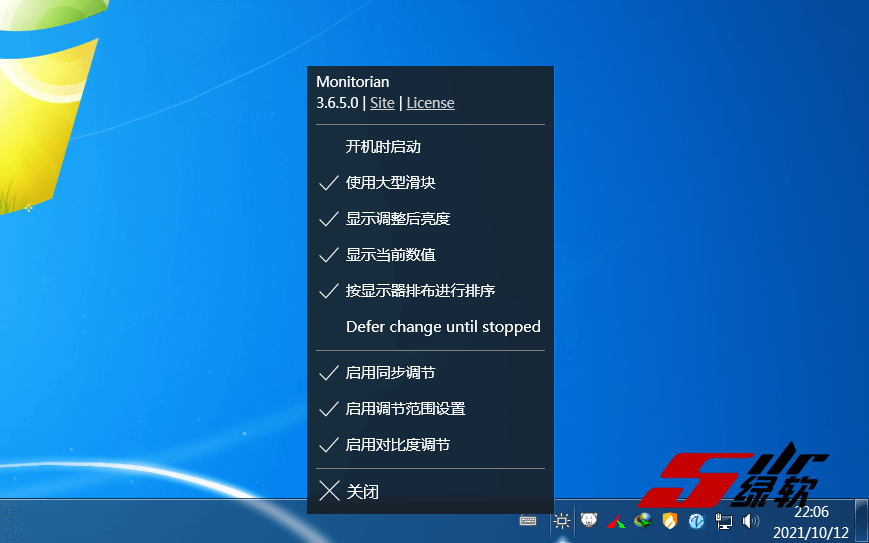Open the on-screen keyboard tray icon
The image size is (869, 543).
pos(528,521)
